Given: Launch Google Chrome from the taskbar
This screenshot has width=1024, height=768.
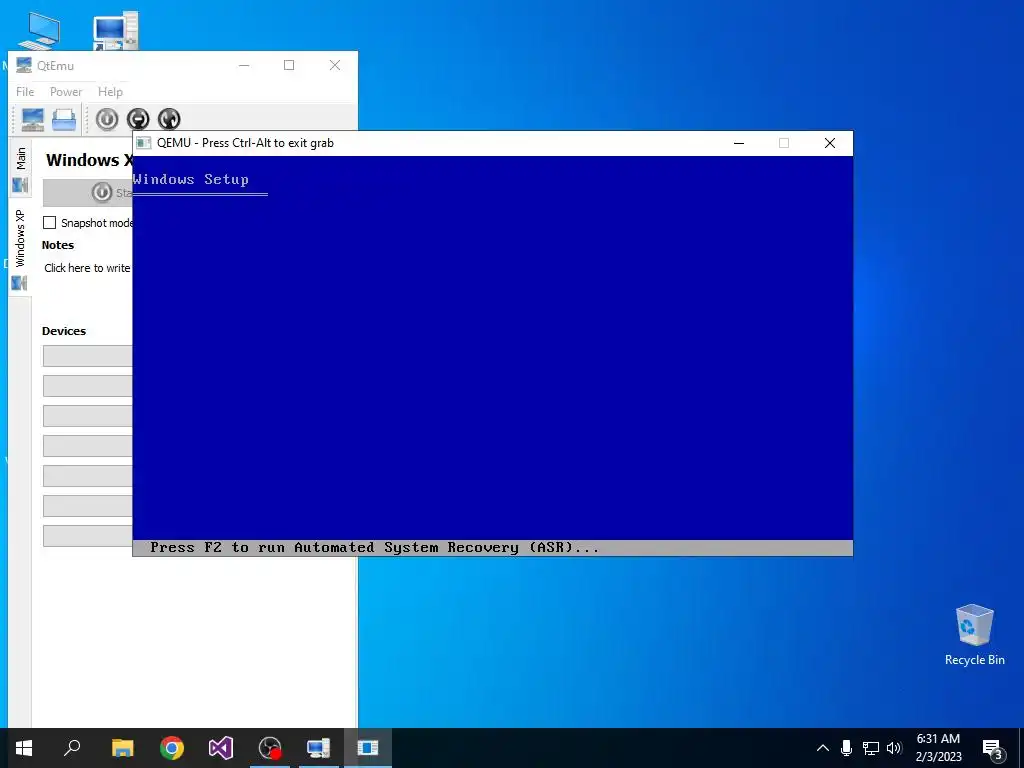Looking at the screenshot, I should 172,748.
